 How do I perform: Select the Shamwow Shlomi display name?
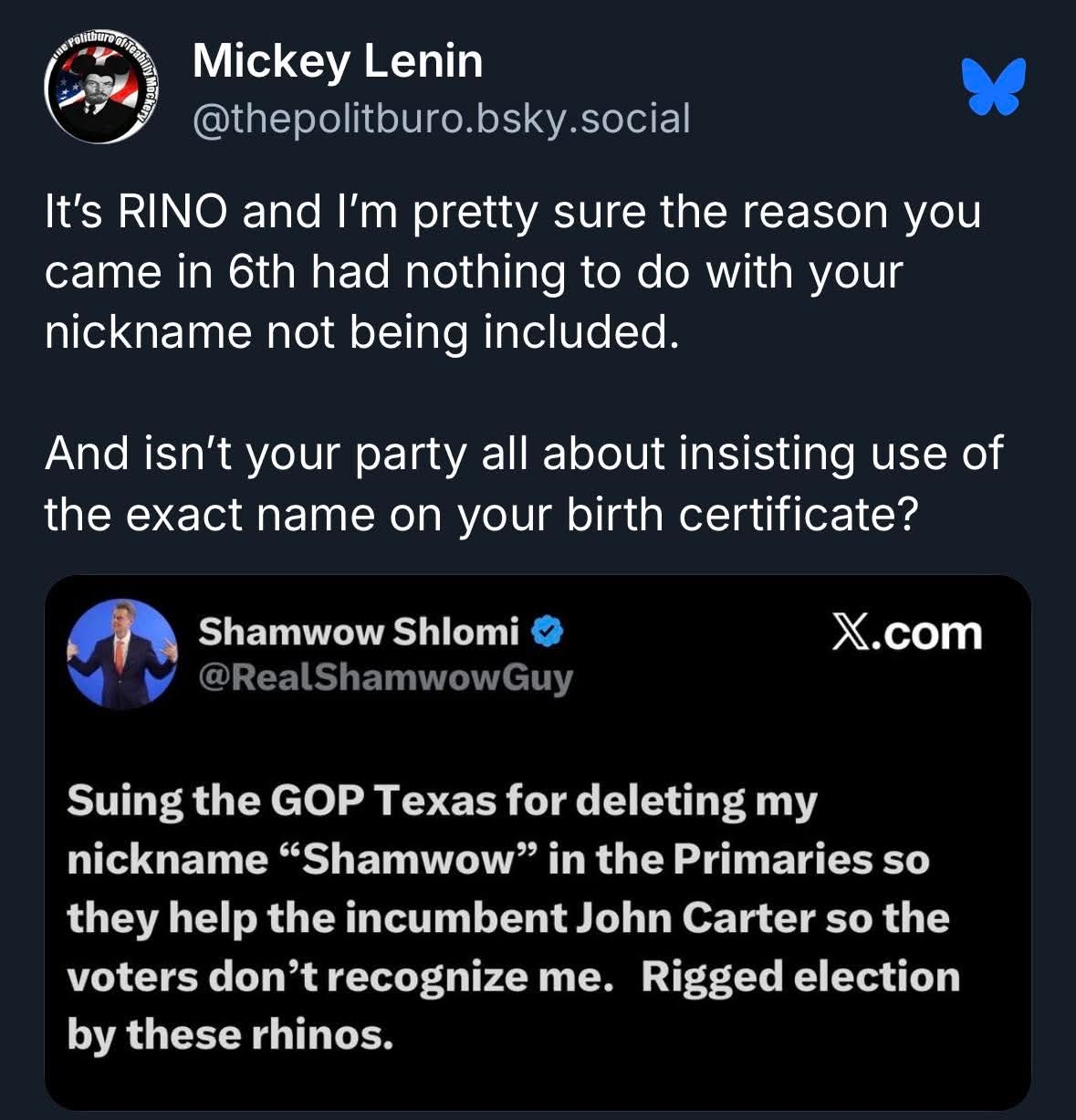click(x=358, y=631)
